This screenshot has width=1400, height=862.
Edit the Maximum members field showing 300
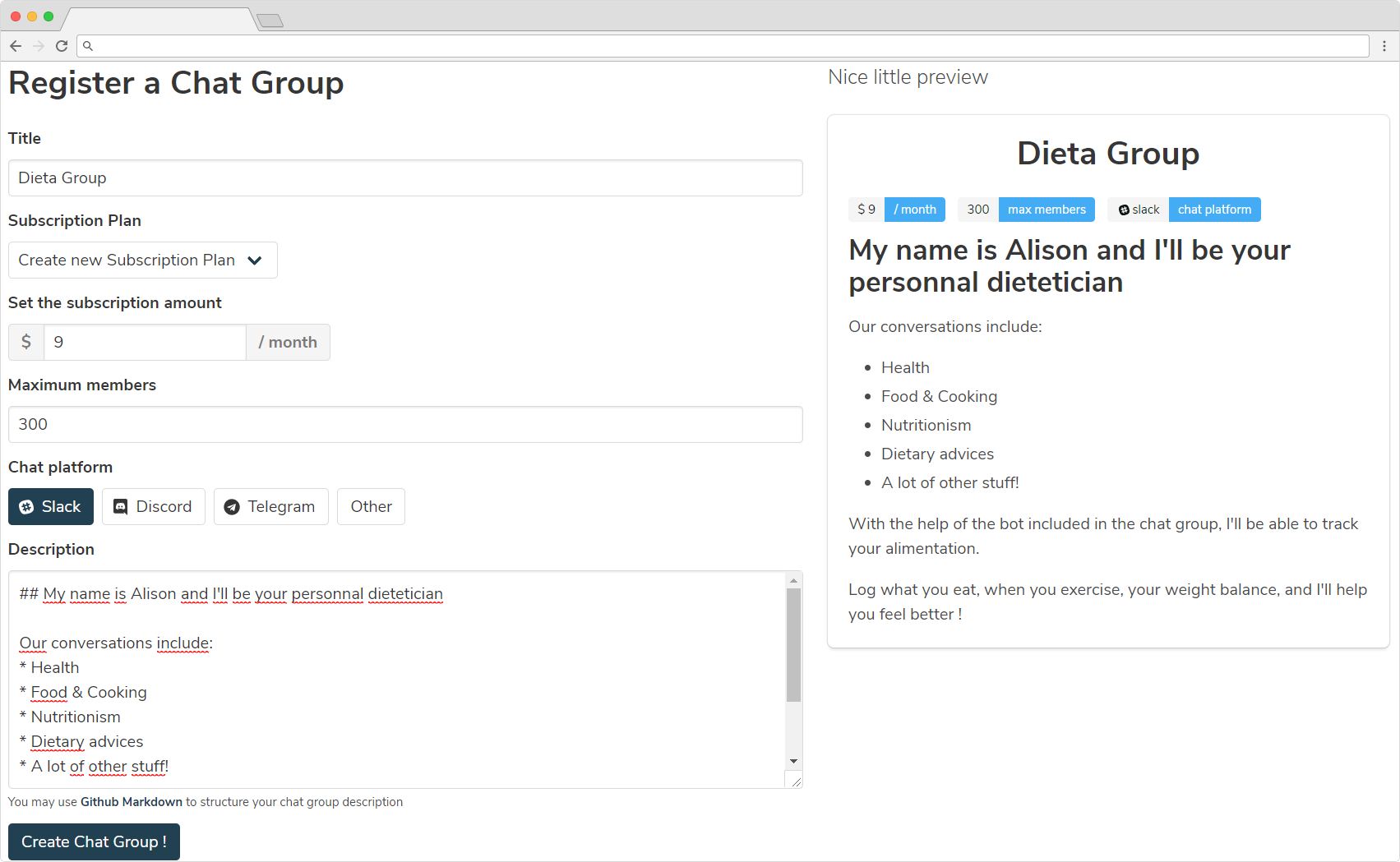pyautogui.click(x=404, y=424)
